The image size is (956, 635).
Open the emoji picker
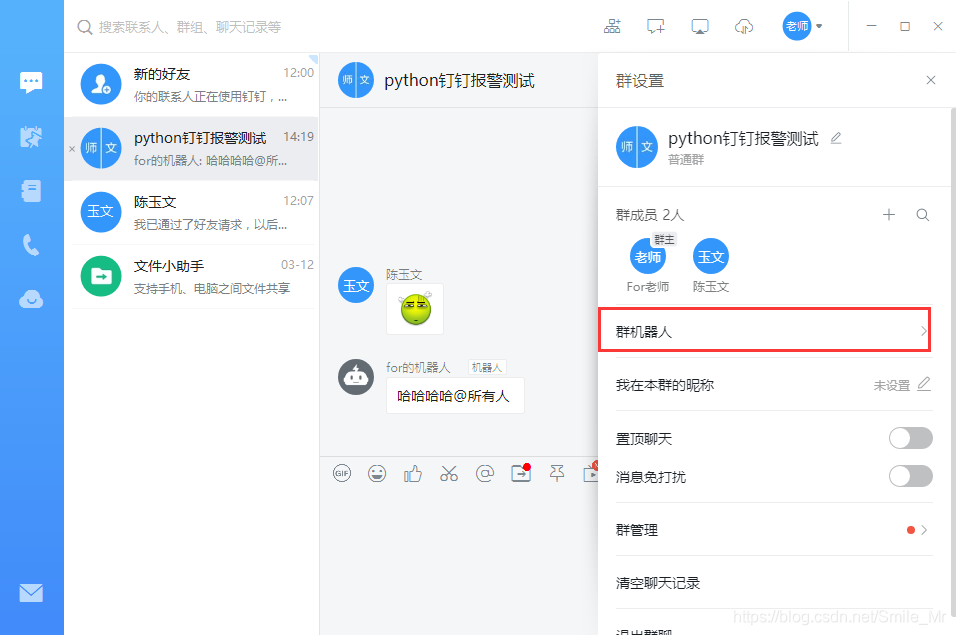pyautogui.click(x=377, y=473)
